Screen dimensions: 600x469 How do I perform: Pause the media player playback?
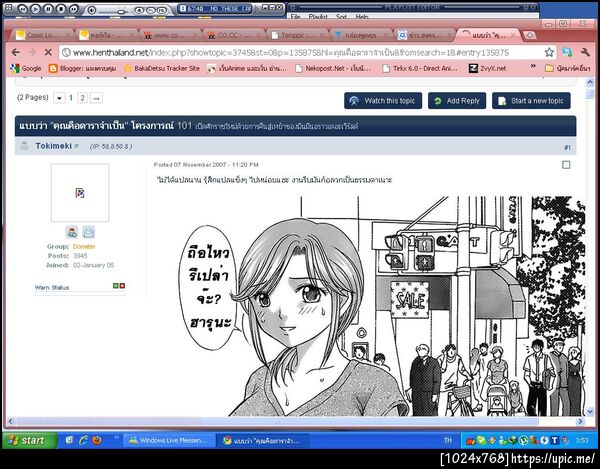coord(48,9)
